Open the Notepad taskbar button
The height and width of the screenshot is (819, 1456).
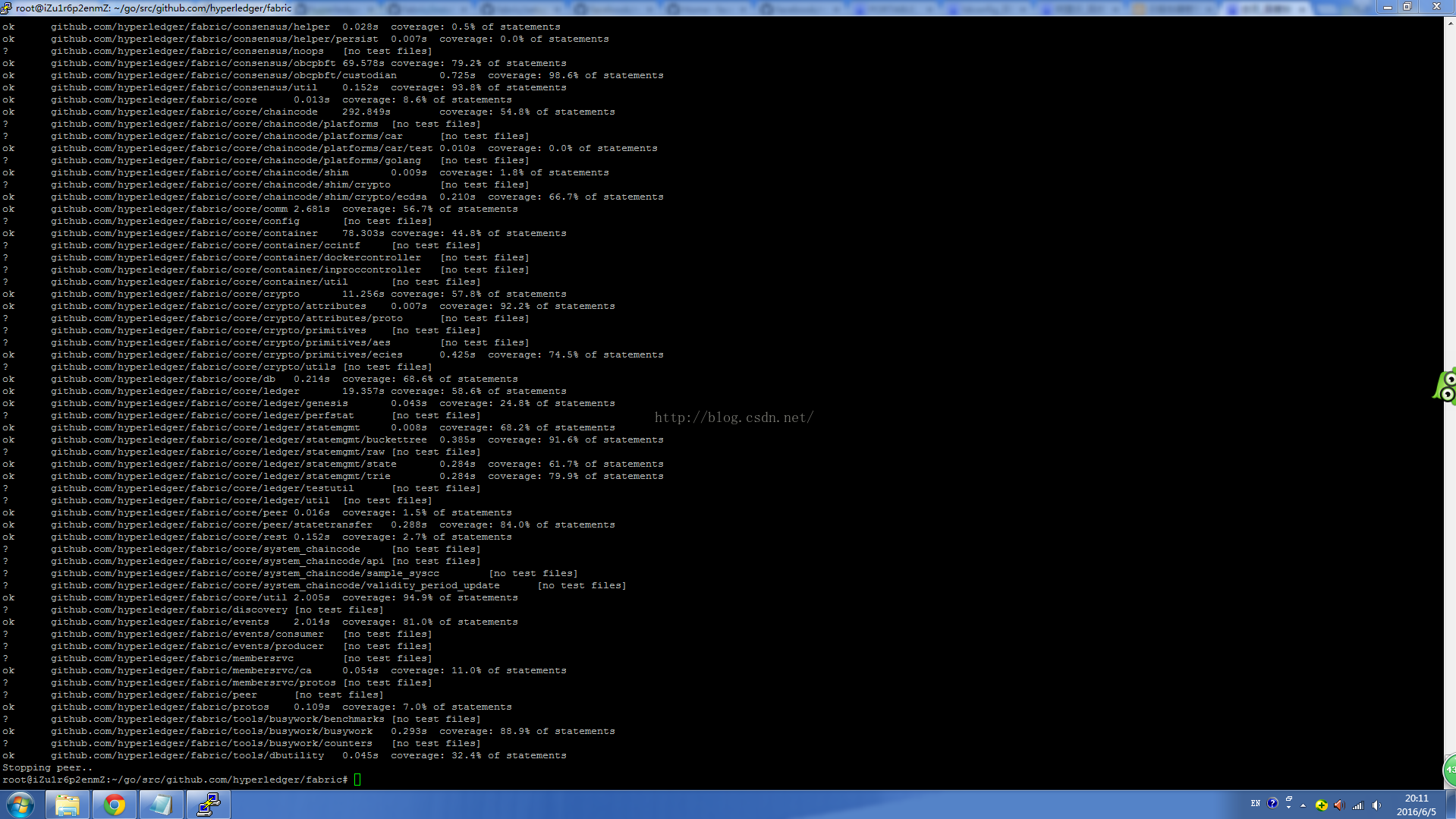(162, 805)
